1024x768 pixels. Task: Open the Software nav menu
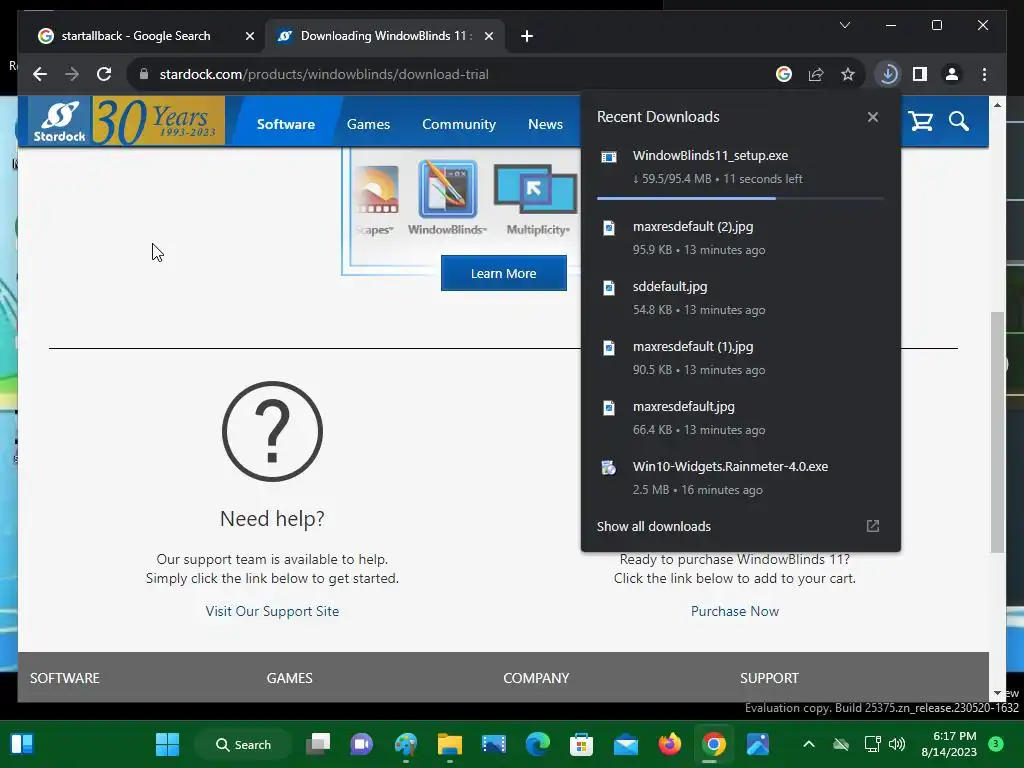point(285,124)
